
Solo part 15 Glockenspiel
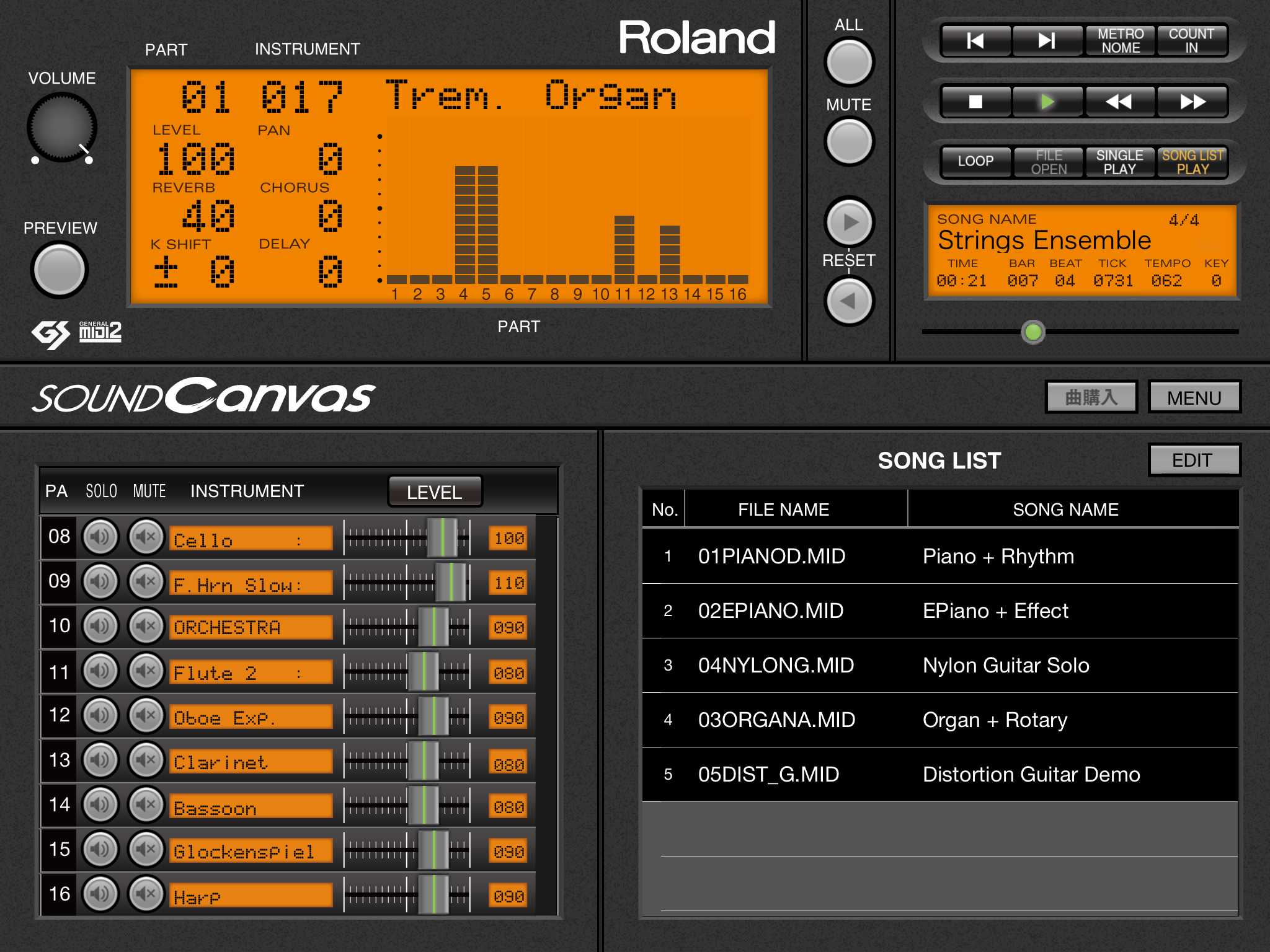[100, 849]
